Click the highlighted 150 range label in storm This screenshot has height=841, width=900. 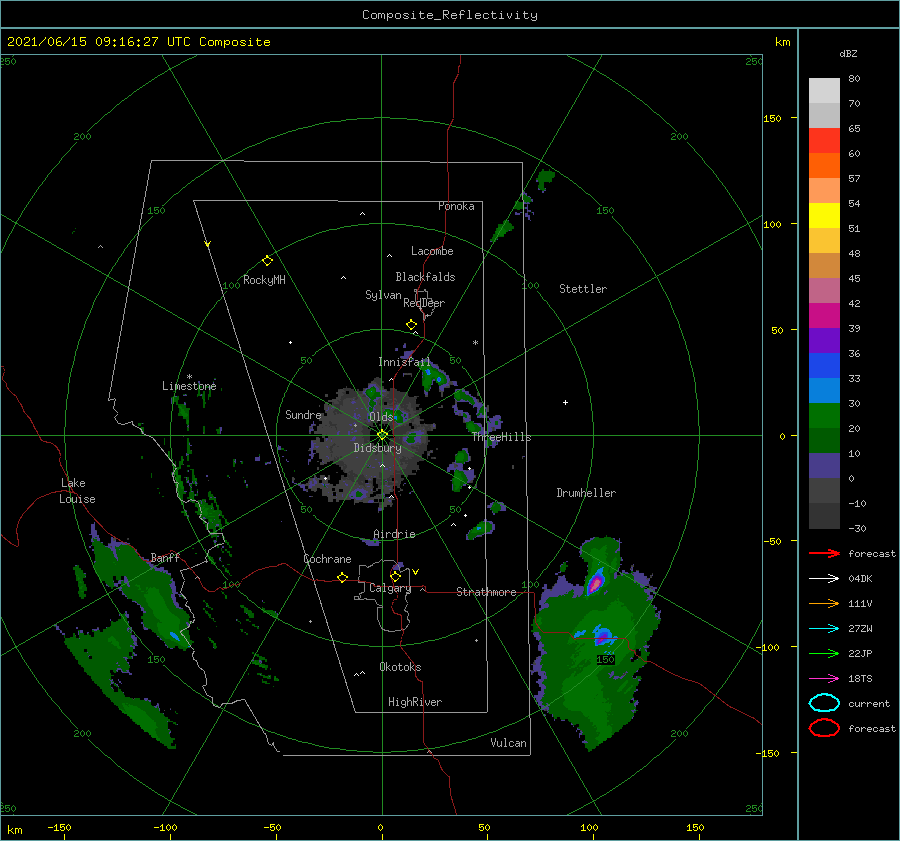[x=605, y=660]
